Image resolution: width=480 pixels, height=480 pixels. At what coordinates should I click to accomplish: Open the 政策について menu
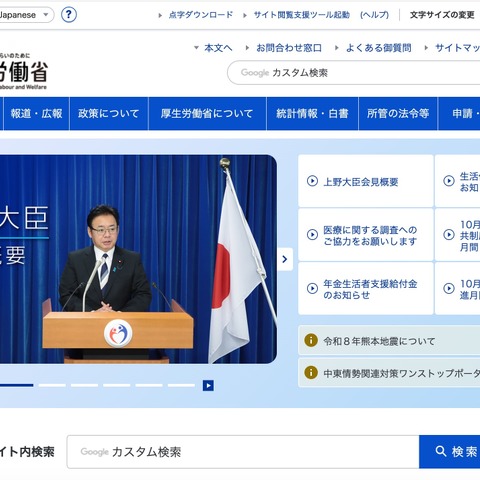point(109,114)
